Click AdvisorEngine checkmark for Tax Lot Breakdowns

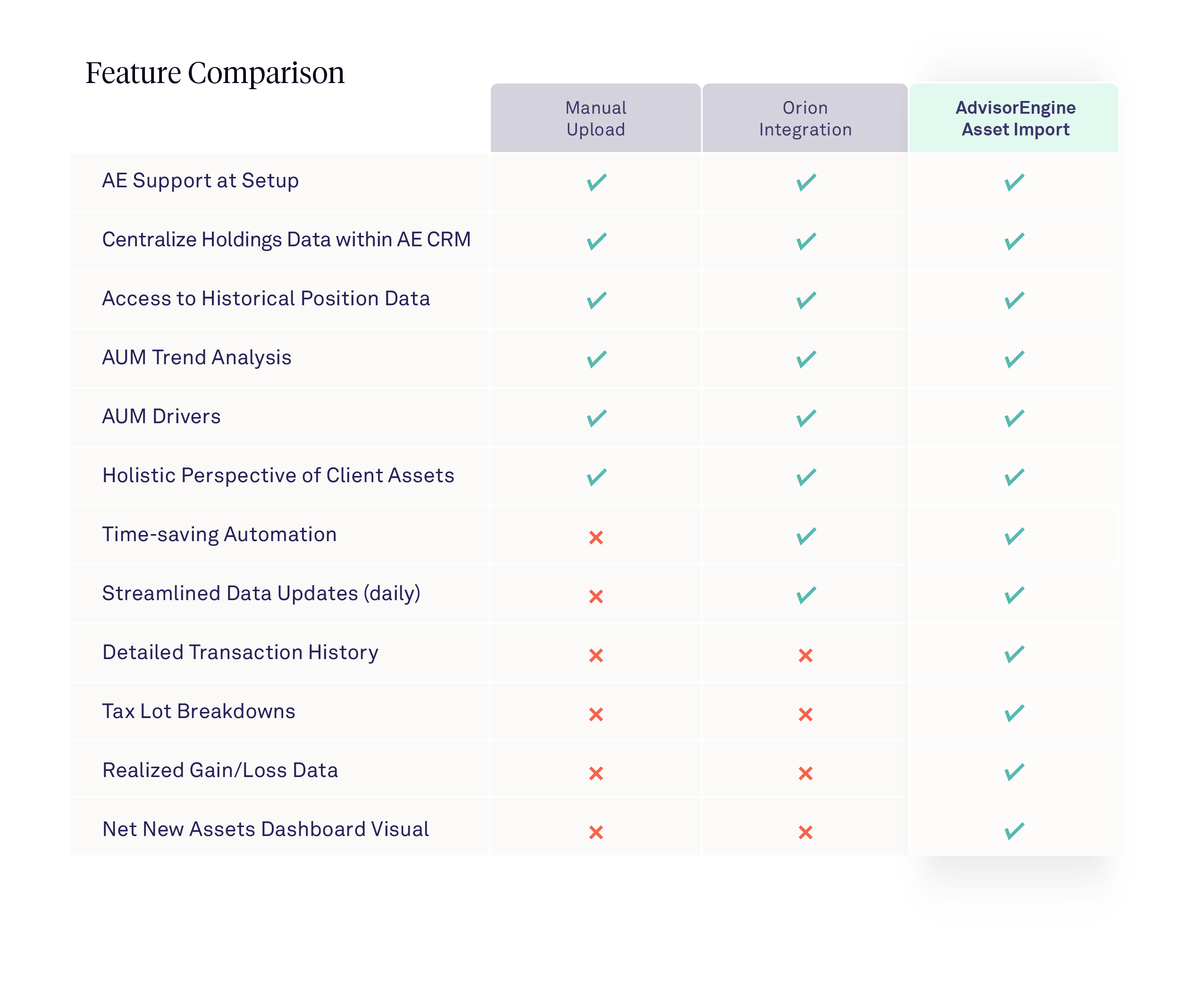pyautogui.click(x=1014, y=713)
